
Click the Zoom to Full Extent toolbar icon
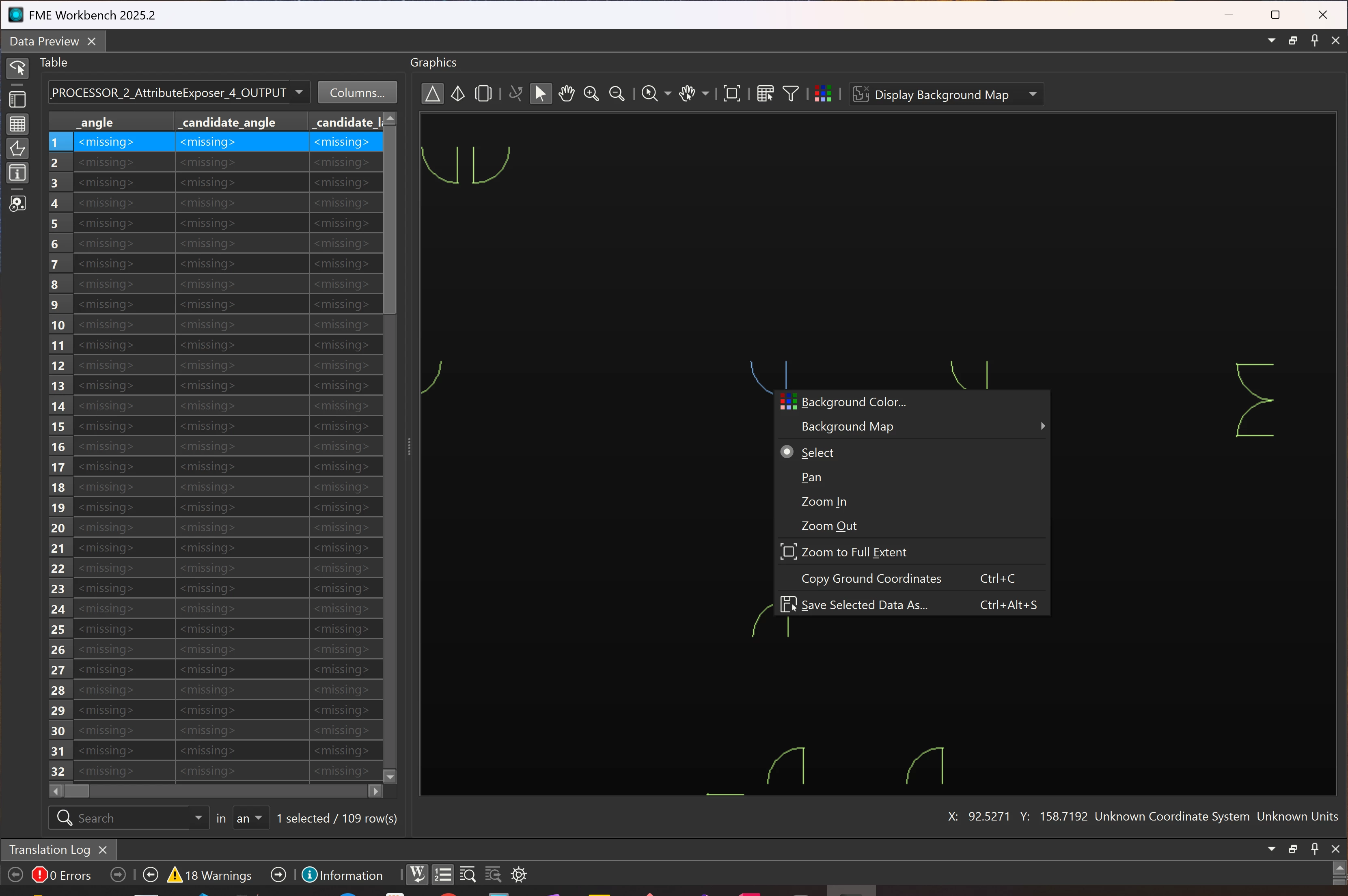point(731,94)
